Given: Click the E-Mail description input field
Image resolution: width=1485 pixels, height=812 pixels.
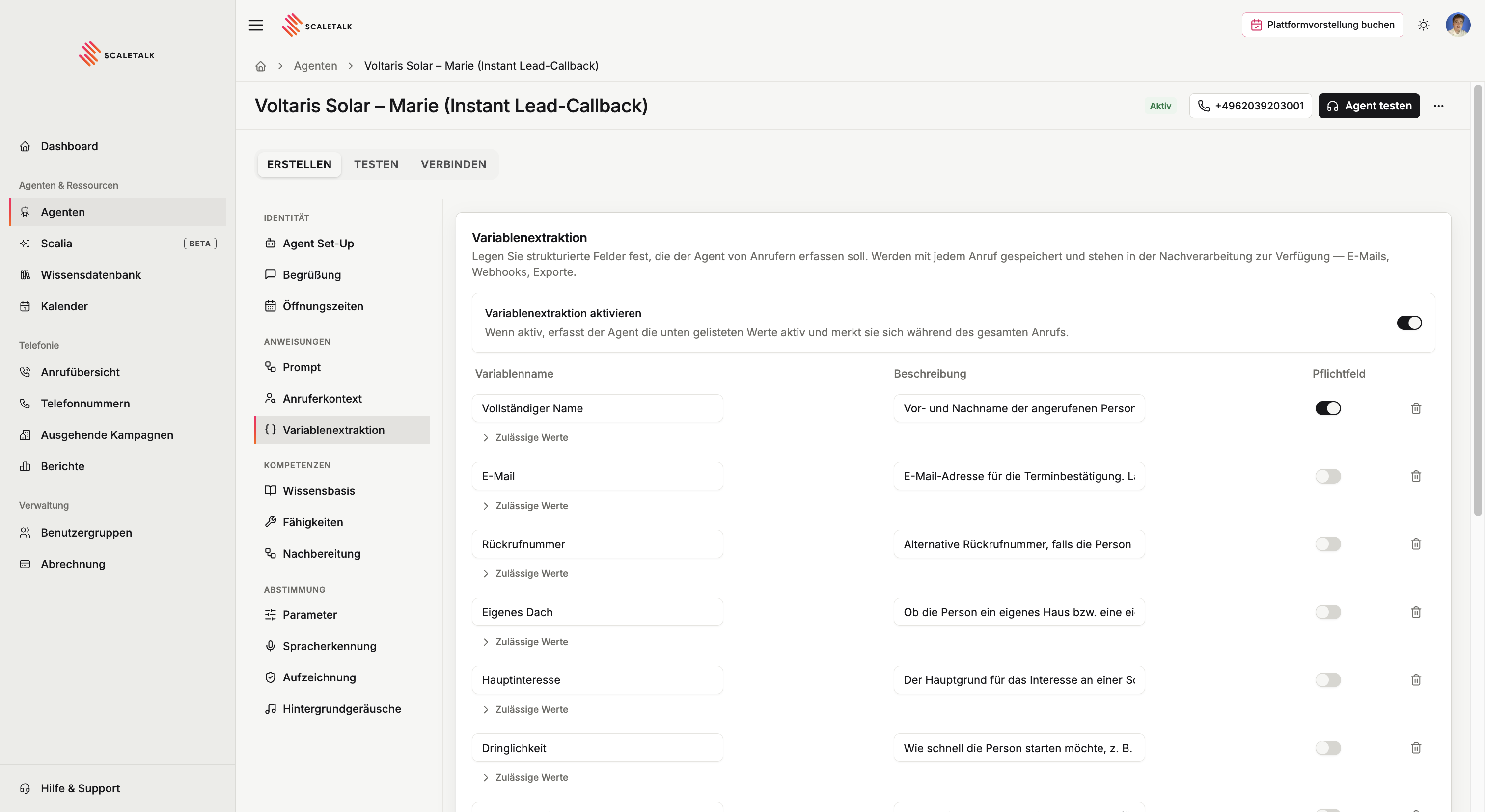Looking at the screenshot, I should [1018, 477].
